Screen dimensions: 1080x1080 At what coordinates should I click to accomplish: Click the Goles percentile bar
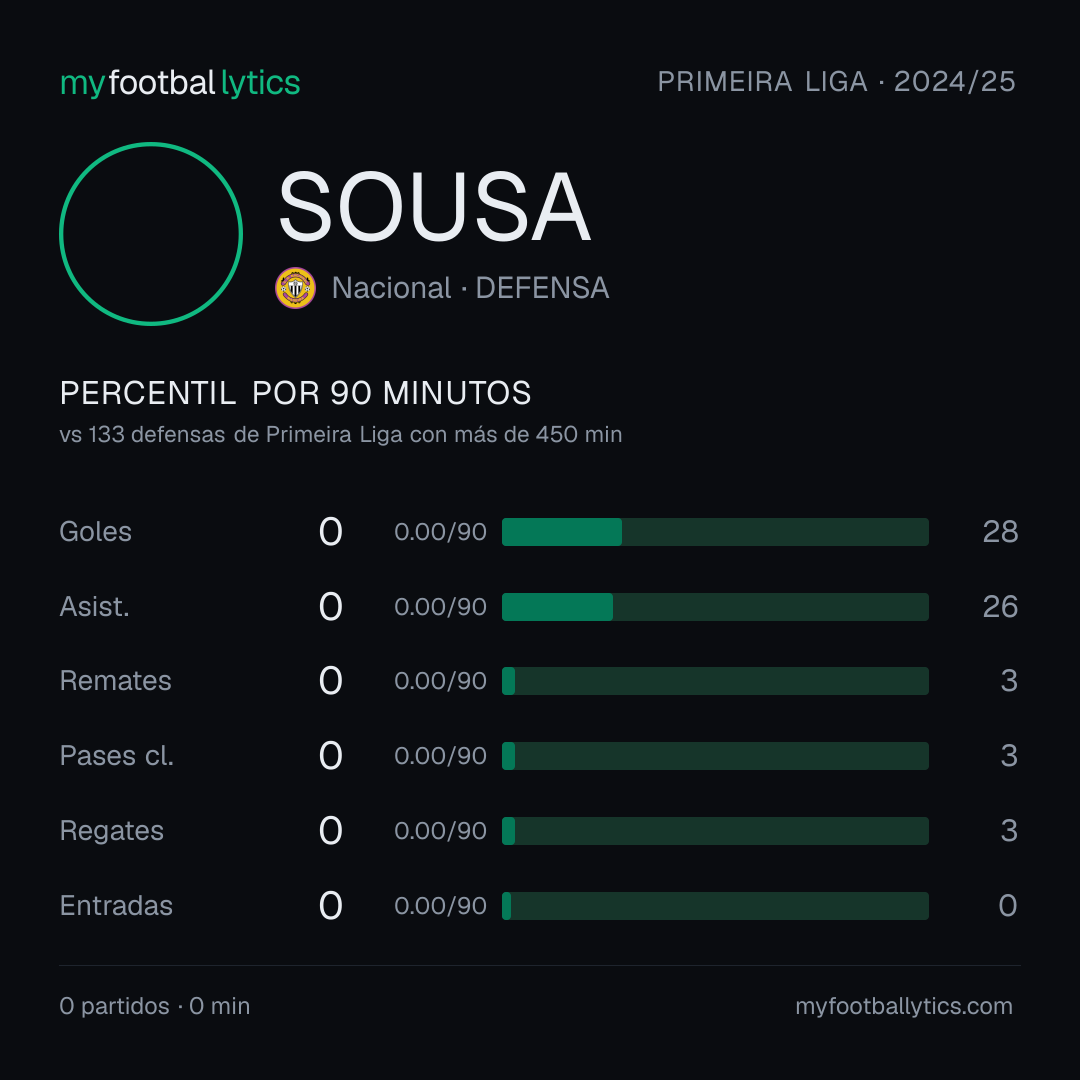715,532
